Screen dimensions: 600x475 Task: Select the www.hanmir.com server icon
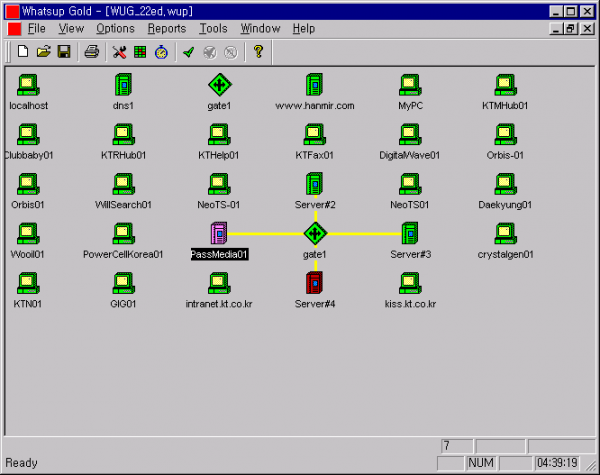coord(315,85)
